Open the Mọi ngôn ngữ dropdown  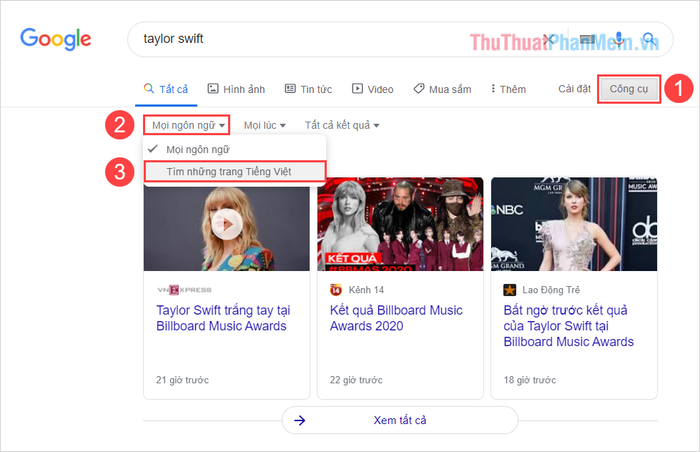pos(187,125)
